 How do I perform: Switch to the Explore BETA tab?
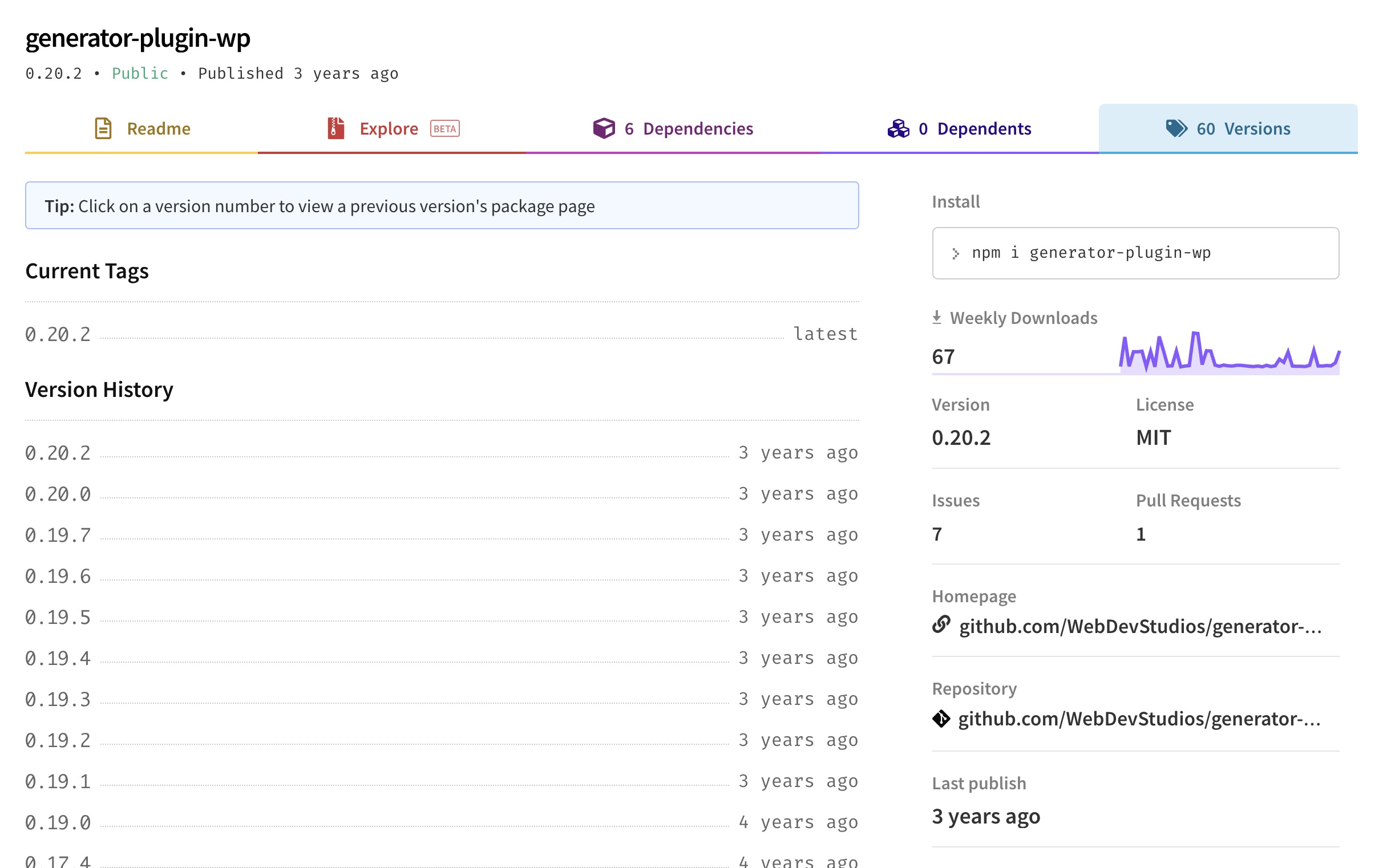[392, 128]
